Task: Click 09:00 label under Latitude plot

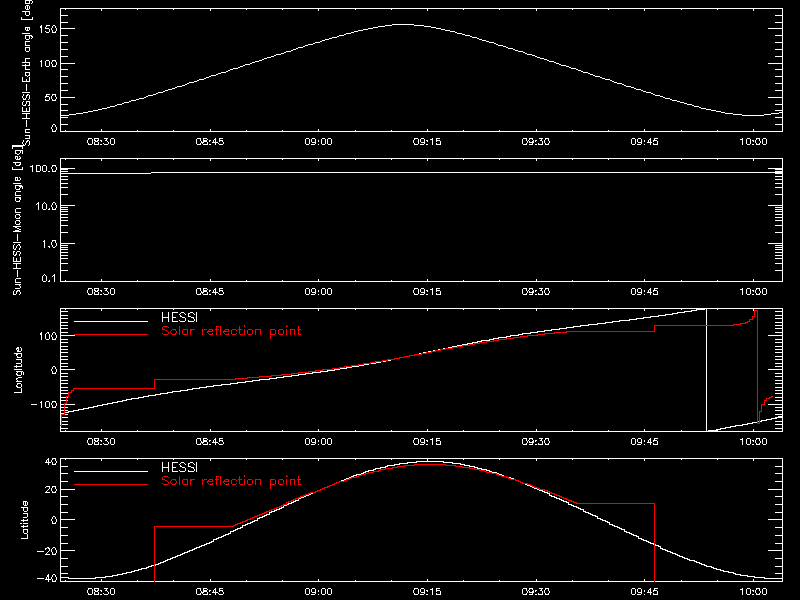Action: (318, 591)
